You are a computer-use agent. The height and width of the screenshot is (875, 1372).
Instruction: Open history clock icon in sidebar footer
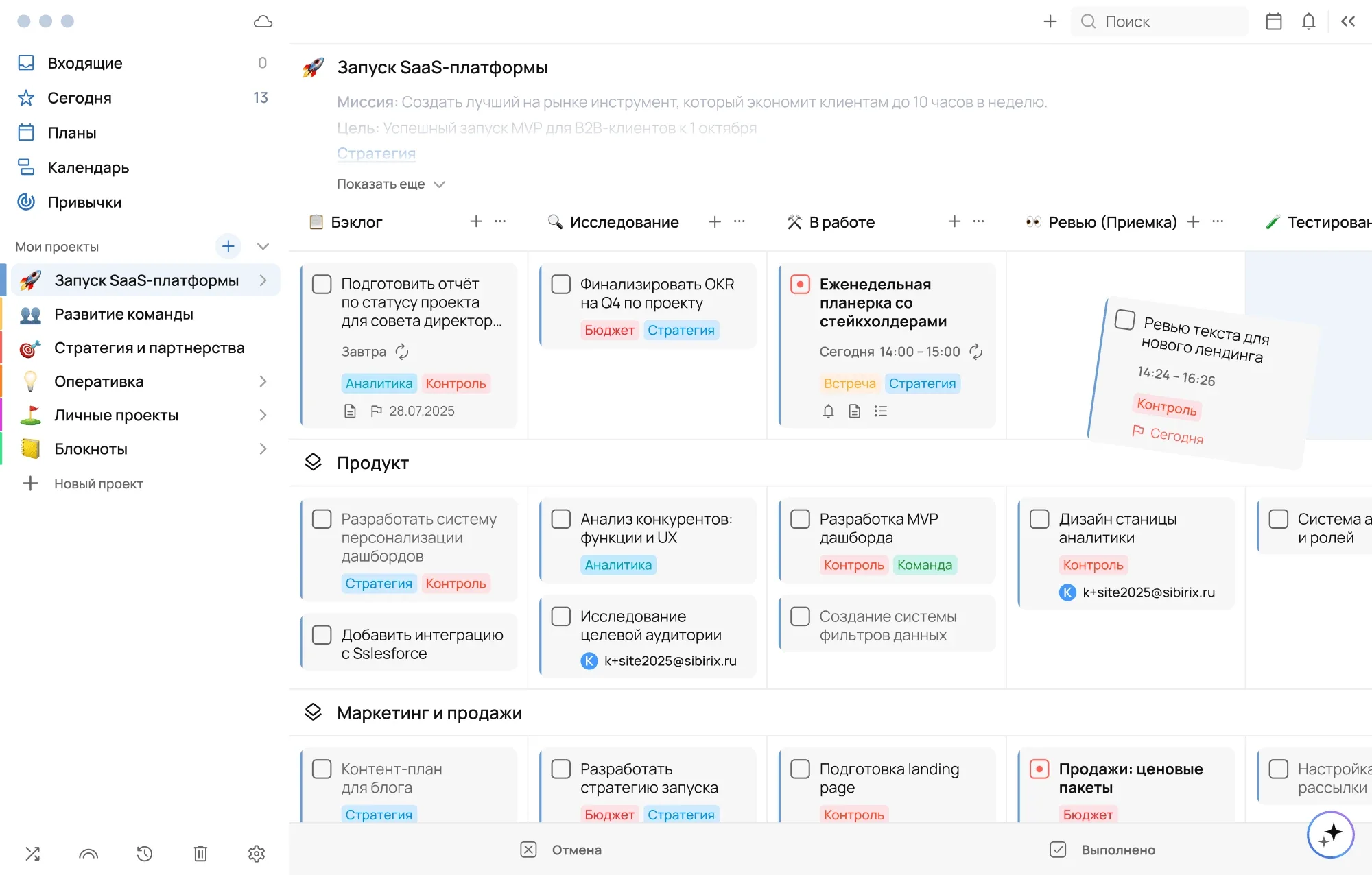tap(144, 853)
